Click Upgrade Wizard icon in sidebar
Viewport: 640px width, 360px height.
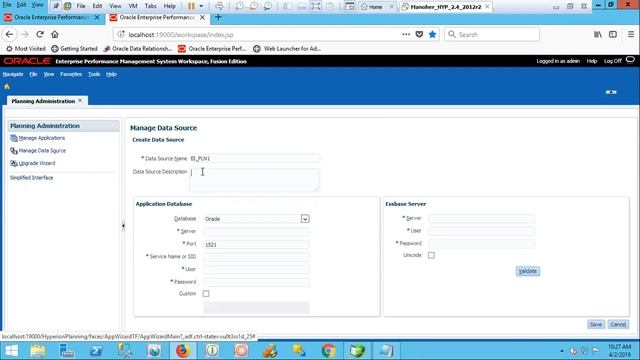point(14,163)
